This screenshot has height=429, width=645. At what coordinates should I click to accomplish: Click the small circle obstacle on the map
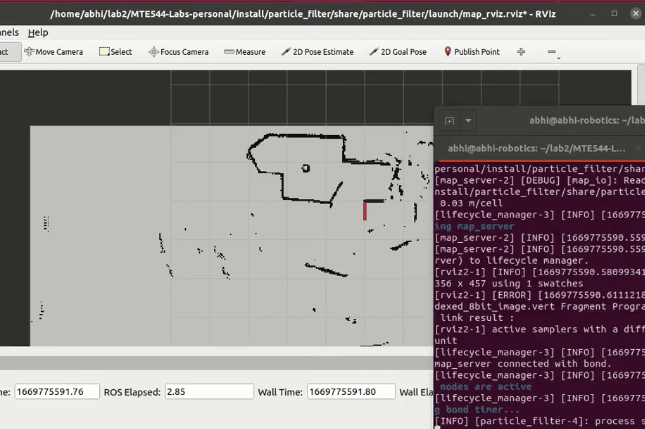click(305, 168)
